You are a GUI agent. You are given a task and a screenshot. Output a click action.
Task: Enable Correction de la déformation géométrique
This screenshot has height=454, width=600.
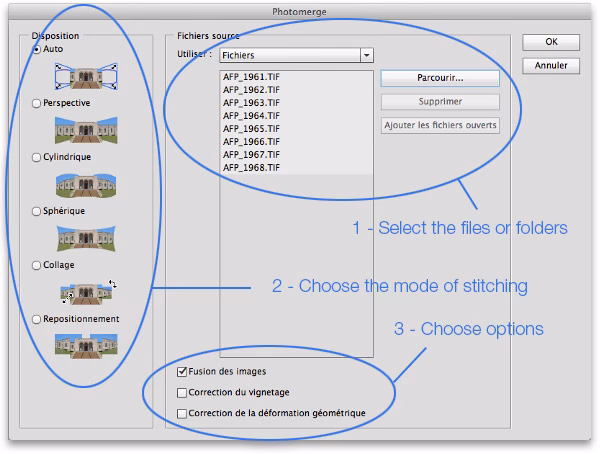pos(182,414)
